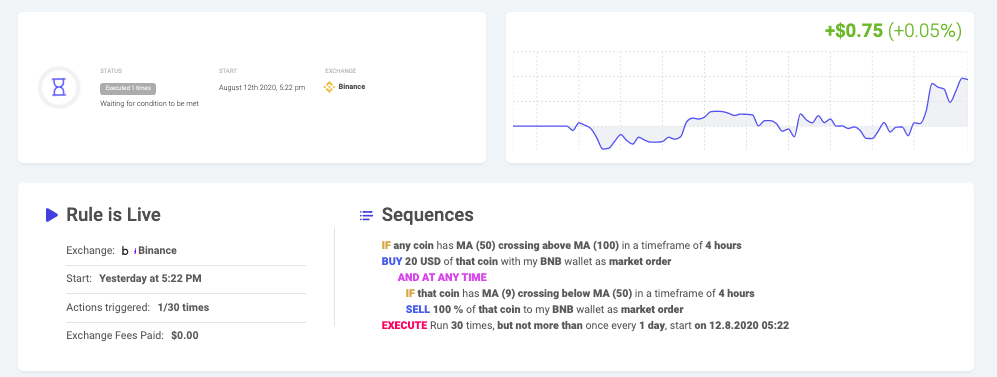997x377 pixels.
Task: Click the 'Actions triggered:' label
Action: pos(108,307)
